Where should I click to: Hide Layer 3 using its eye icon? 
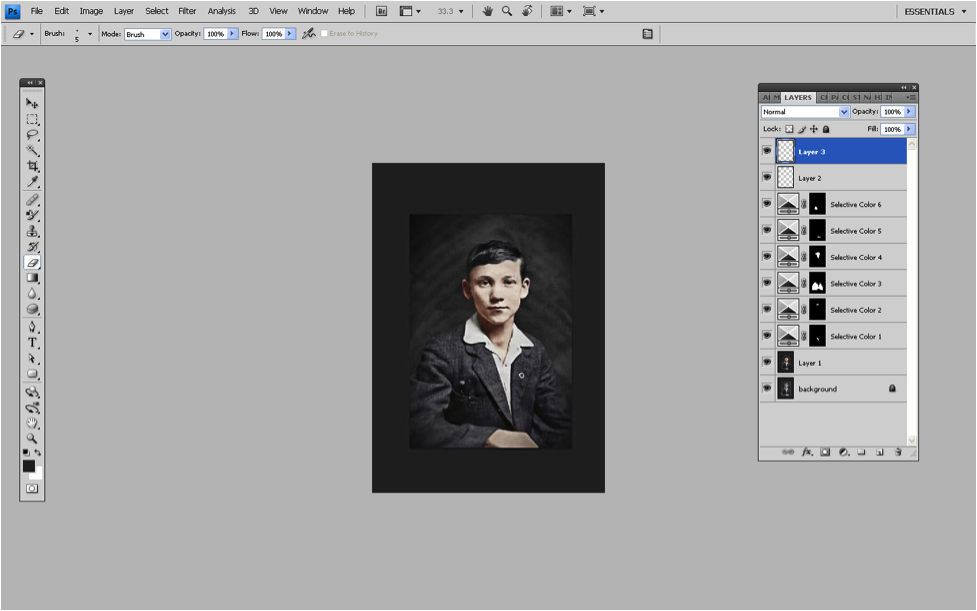(x=767, y=151)
